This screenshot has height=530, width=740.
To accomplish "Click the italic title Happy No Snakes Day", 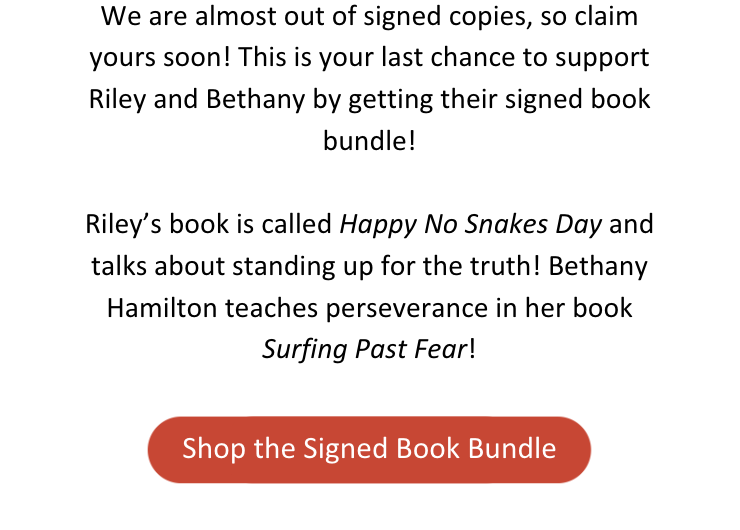I will tap(471, 223).
